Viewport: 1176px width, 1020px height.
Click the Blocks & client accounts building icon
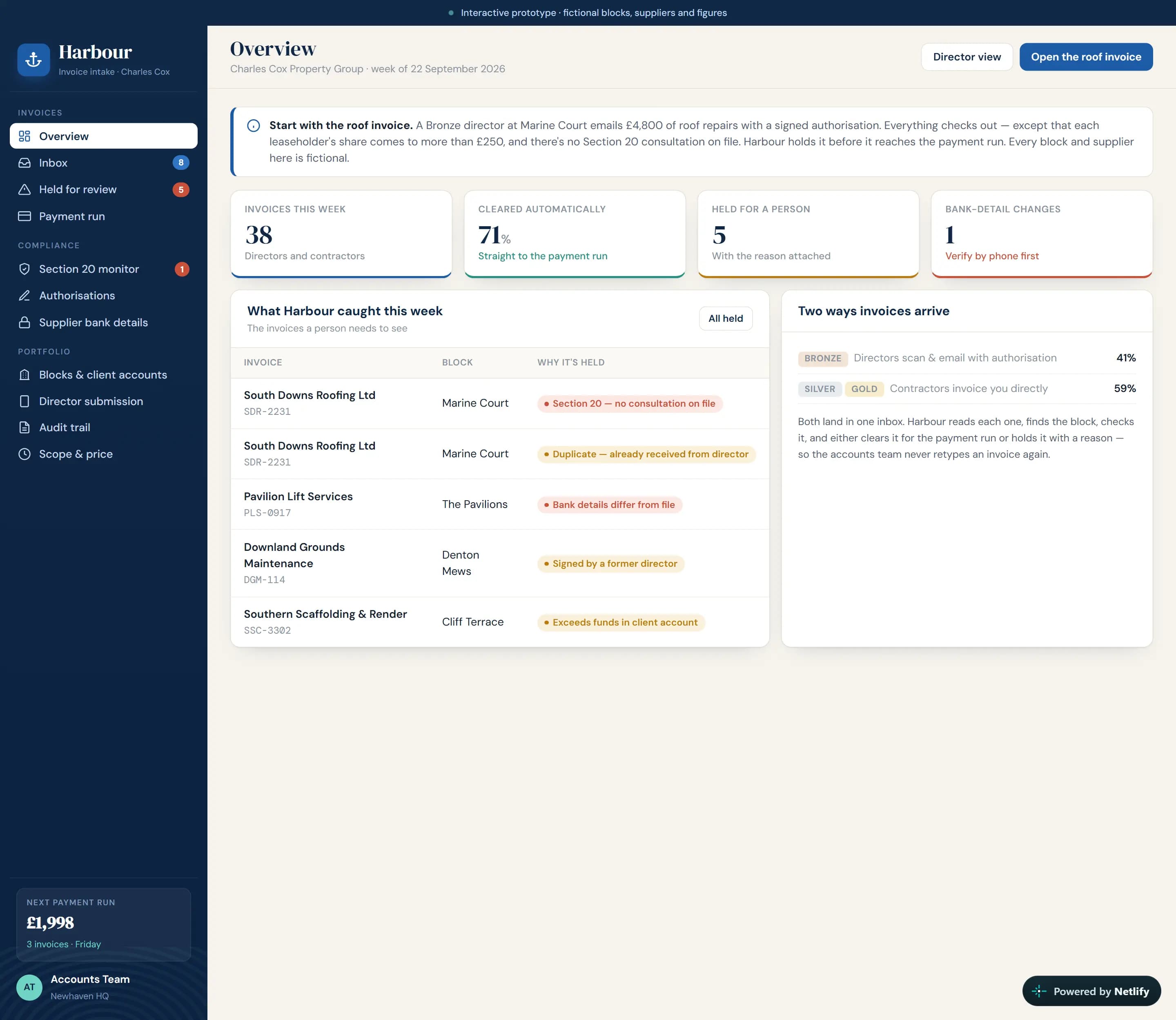(x=24, y=374)
